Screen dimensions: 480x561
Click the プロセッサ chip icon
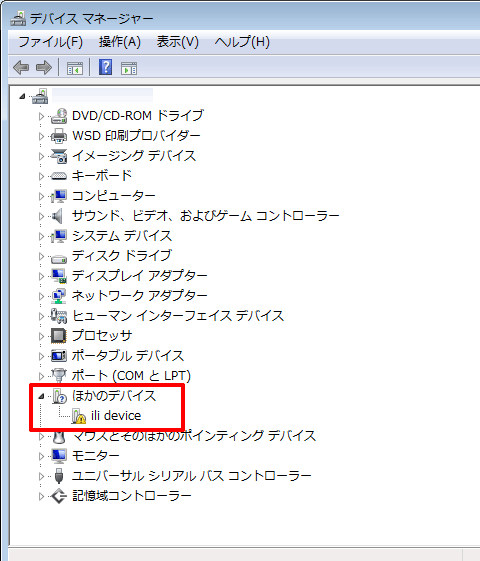click(59, 336)
